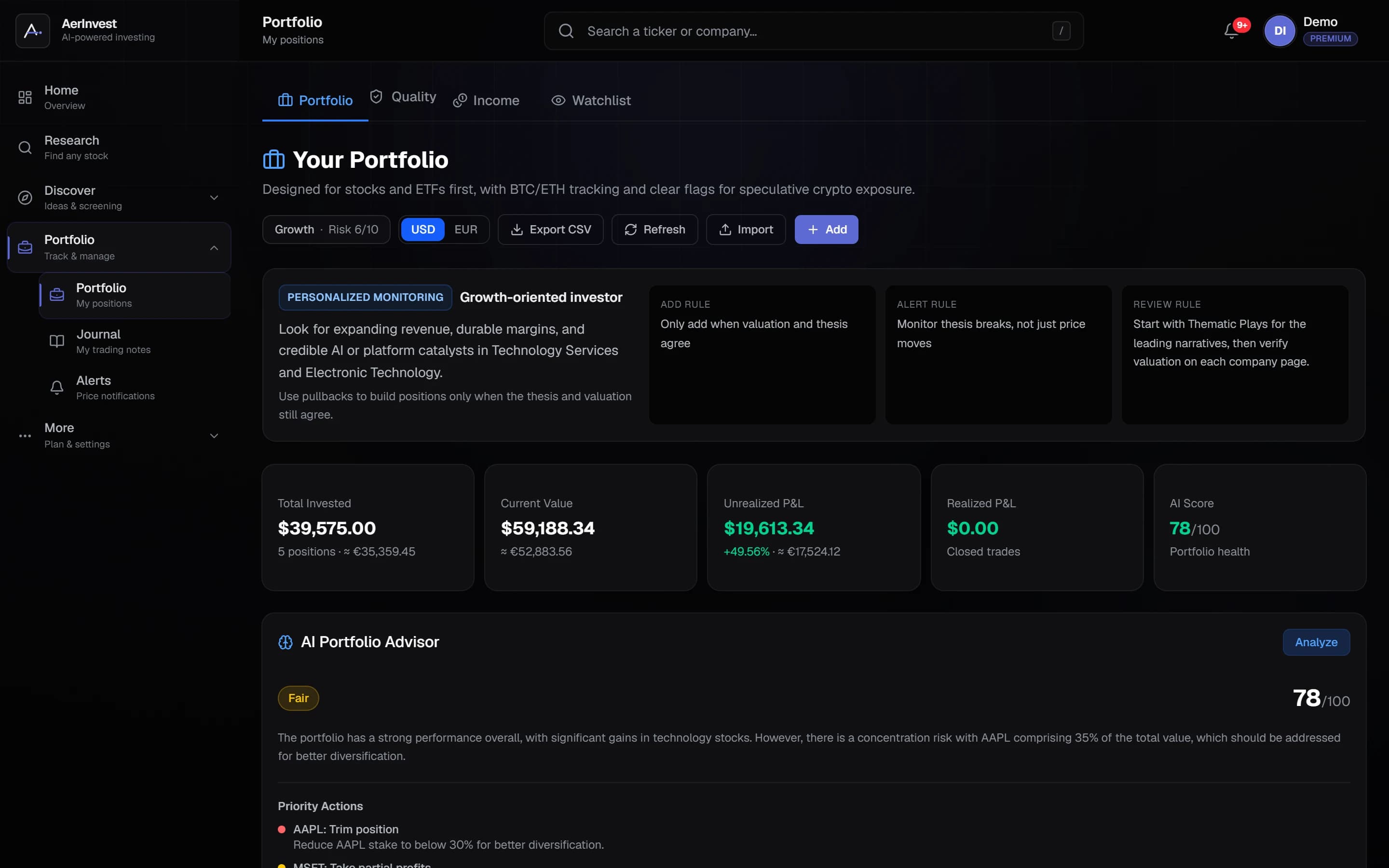
Task: Click the Discover compass icon
Action: pos(25,198)
